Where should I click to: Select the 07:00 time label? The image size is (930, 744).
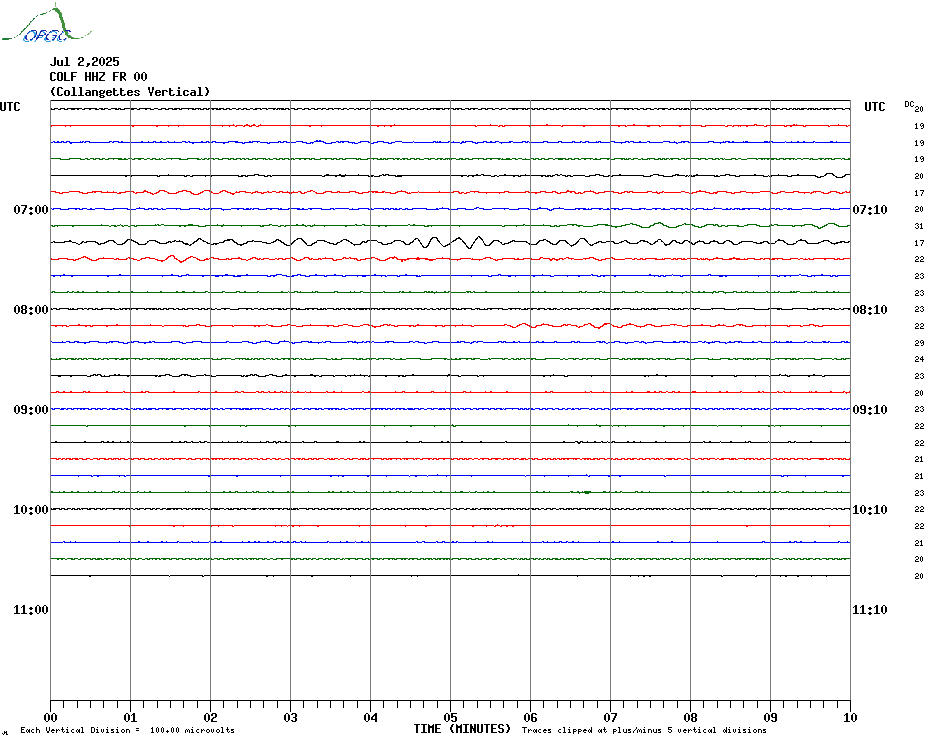pyautogui.click(x=31, y=210)
